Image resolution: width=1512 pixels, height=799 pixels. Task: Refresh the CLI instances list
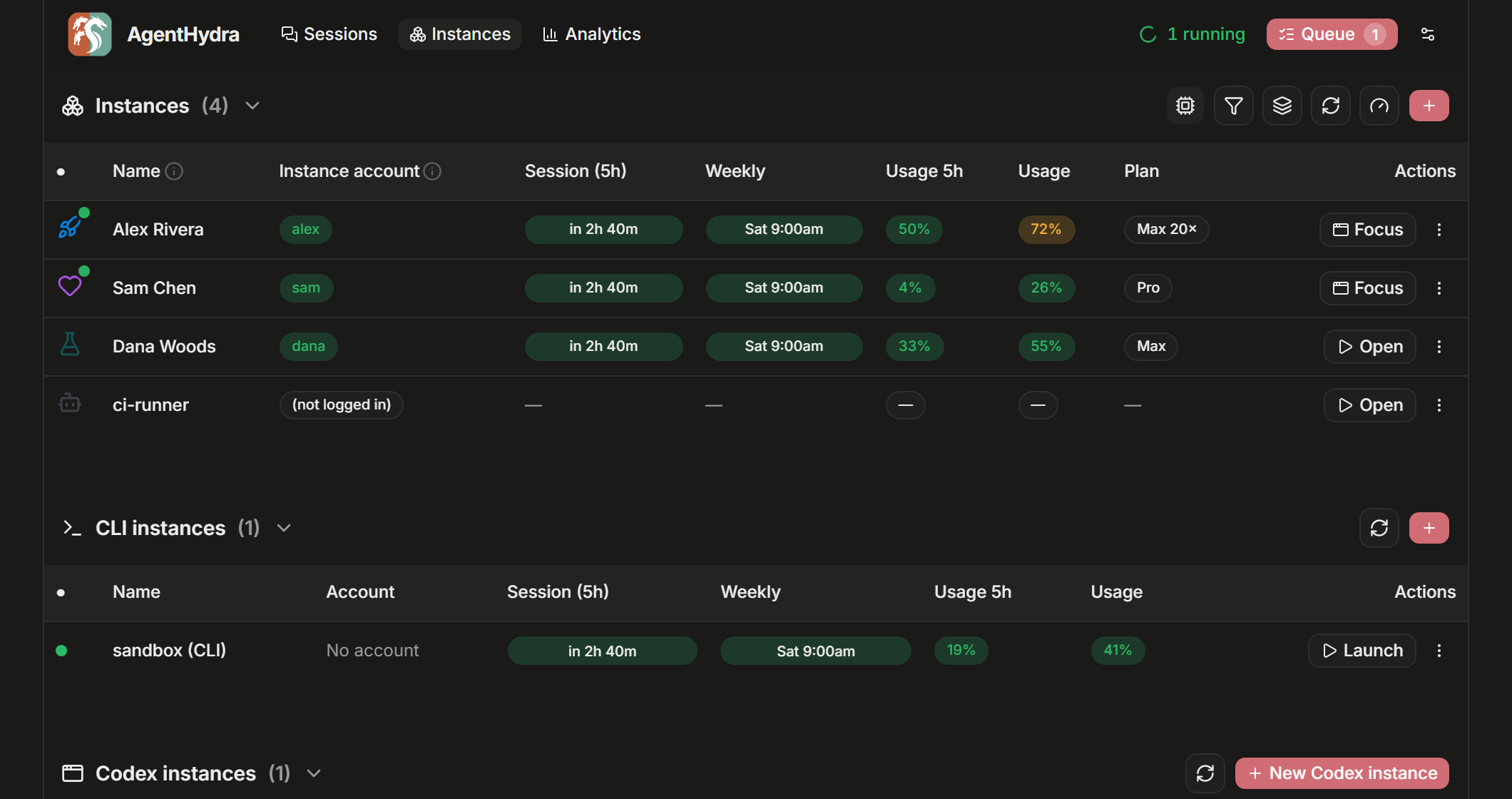(x=1379, y=528)
